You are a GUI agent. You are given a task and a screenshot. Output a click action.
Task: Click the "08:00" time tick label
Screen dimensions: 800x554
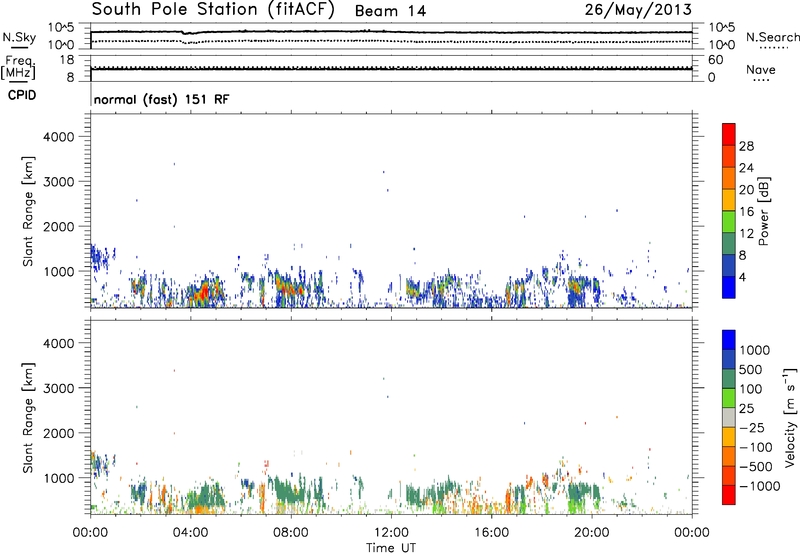(291, 533)
